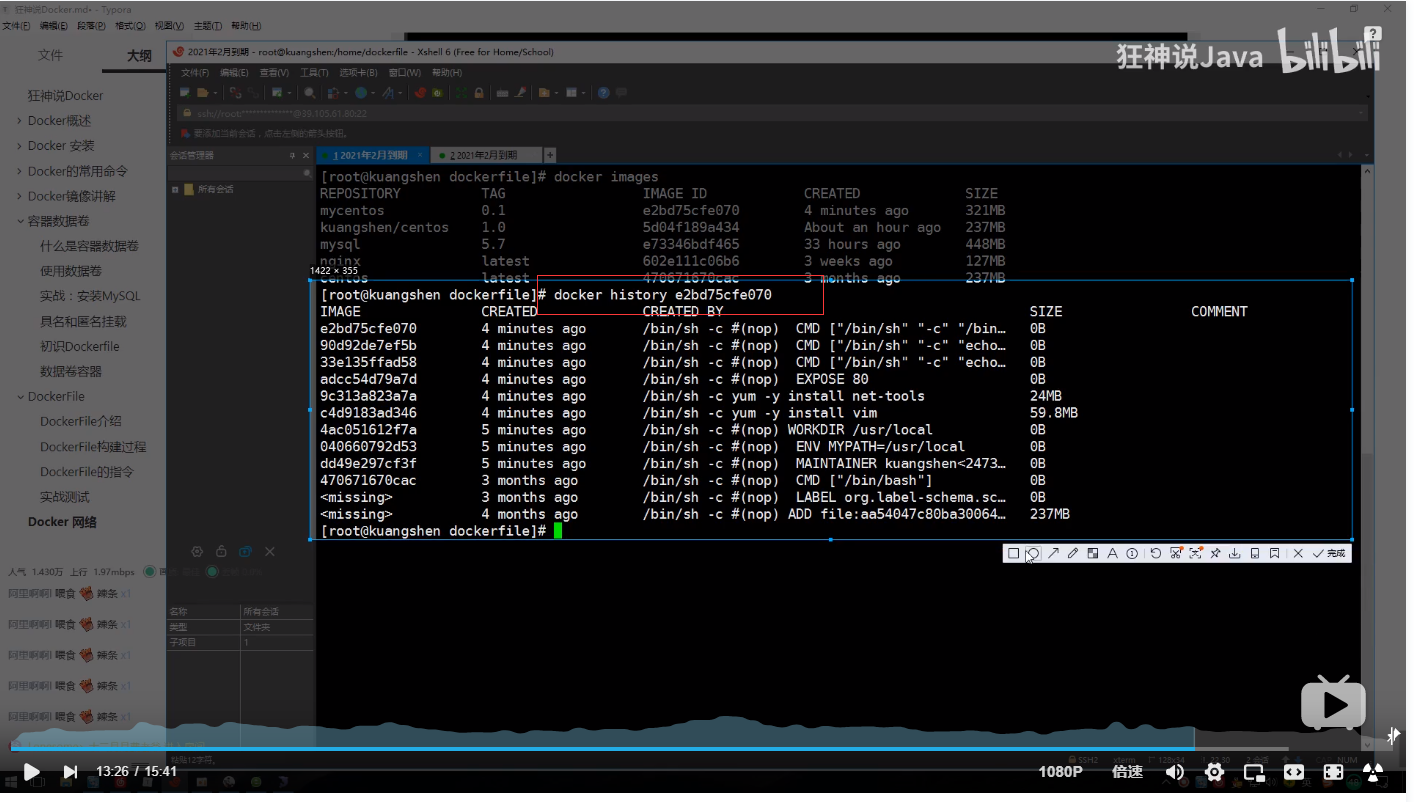The width and height of the screenshot is (1414, 802).
Task: Switch Typora sidebar to 大纲 tab
Action: pos(140,56)
